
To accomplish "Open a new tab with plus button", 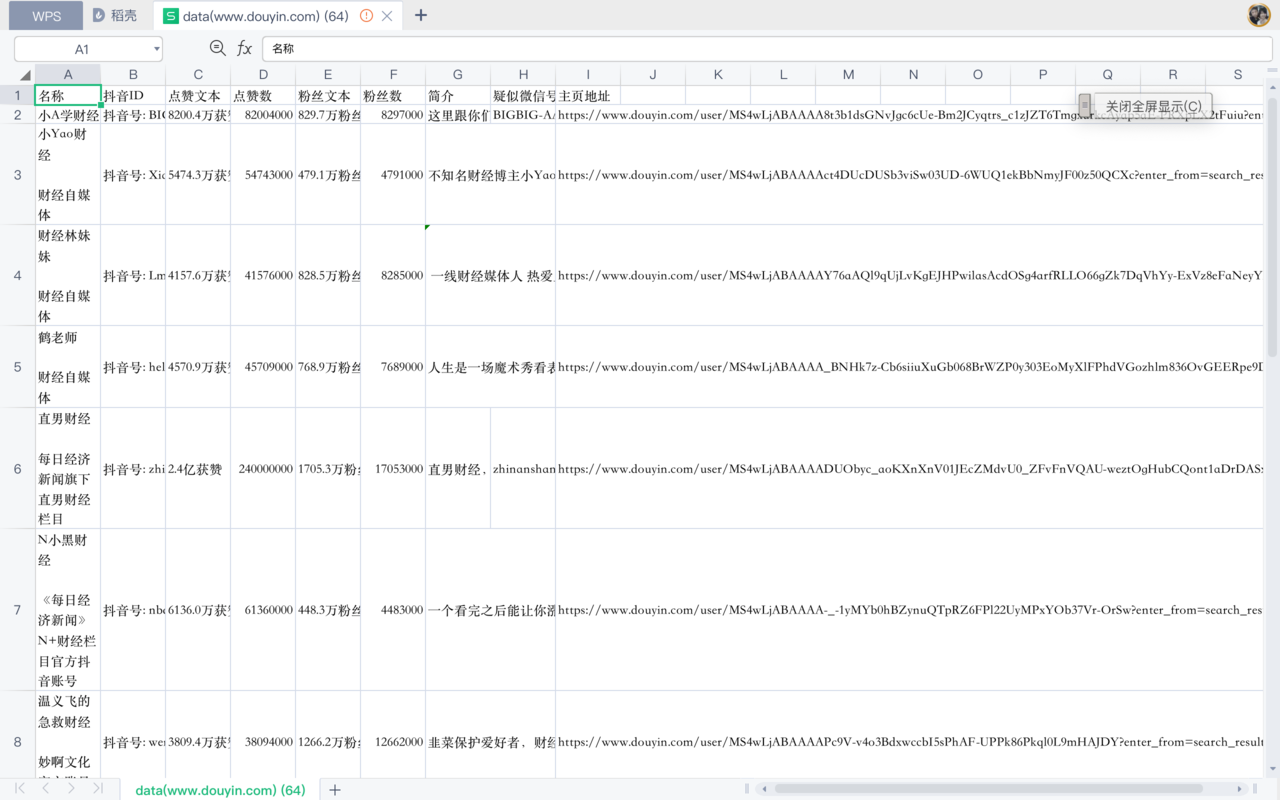I will coord(421,16).
